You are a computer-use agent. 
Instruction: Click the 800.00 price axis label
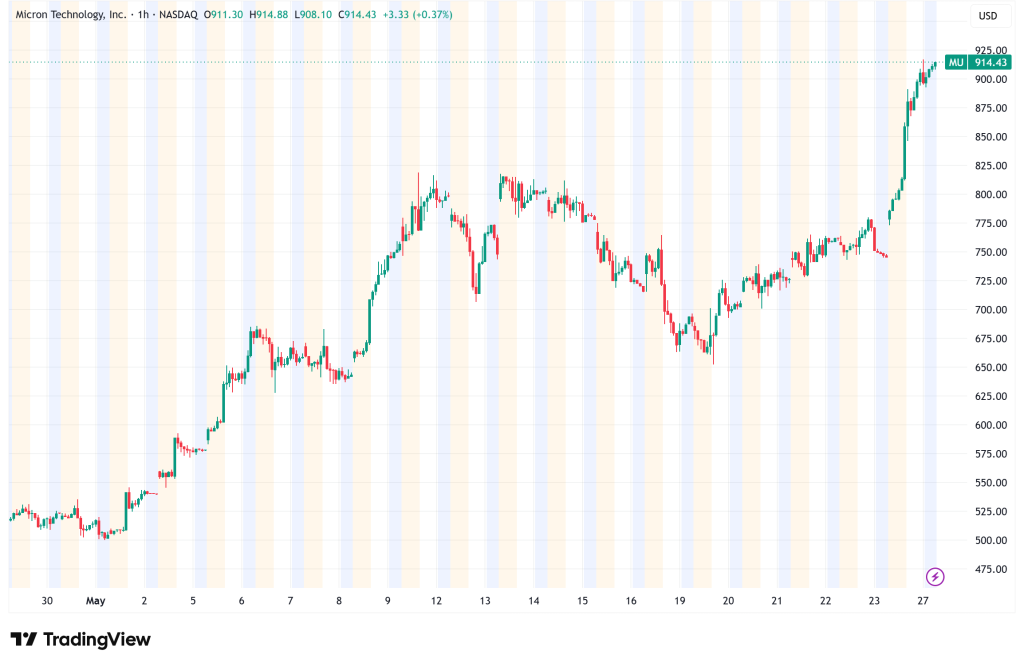pos(991,194)
